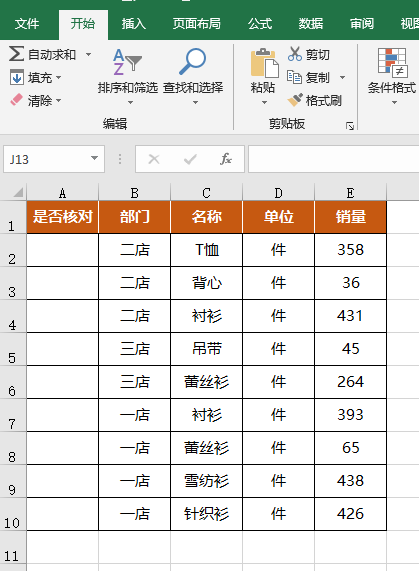The height and width of the screenshot is (571, 419).
Task: Click the select-all corner triangle
Action: (x=18, y=192)
